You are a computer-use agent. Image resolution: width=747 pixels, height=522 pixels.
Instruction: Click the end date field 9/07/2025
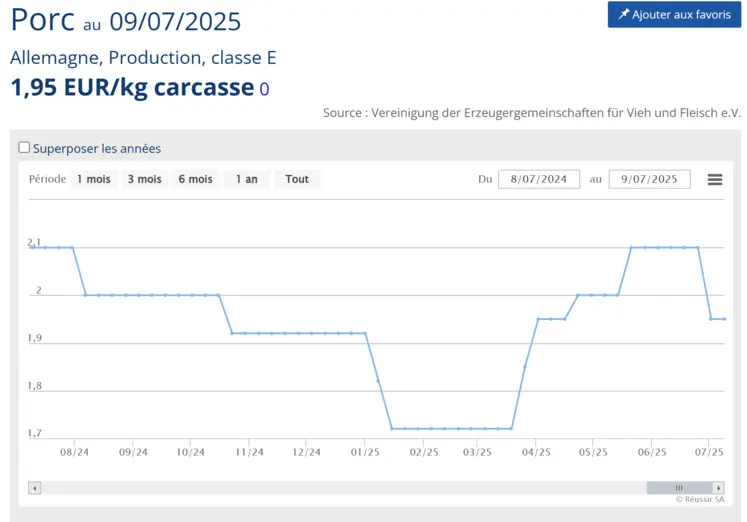649,179
